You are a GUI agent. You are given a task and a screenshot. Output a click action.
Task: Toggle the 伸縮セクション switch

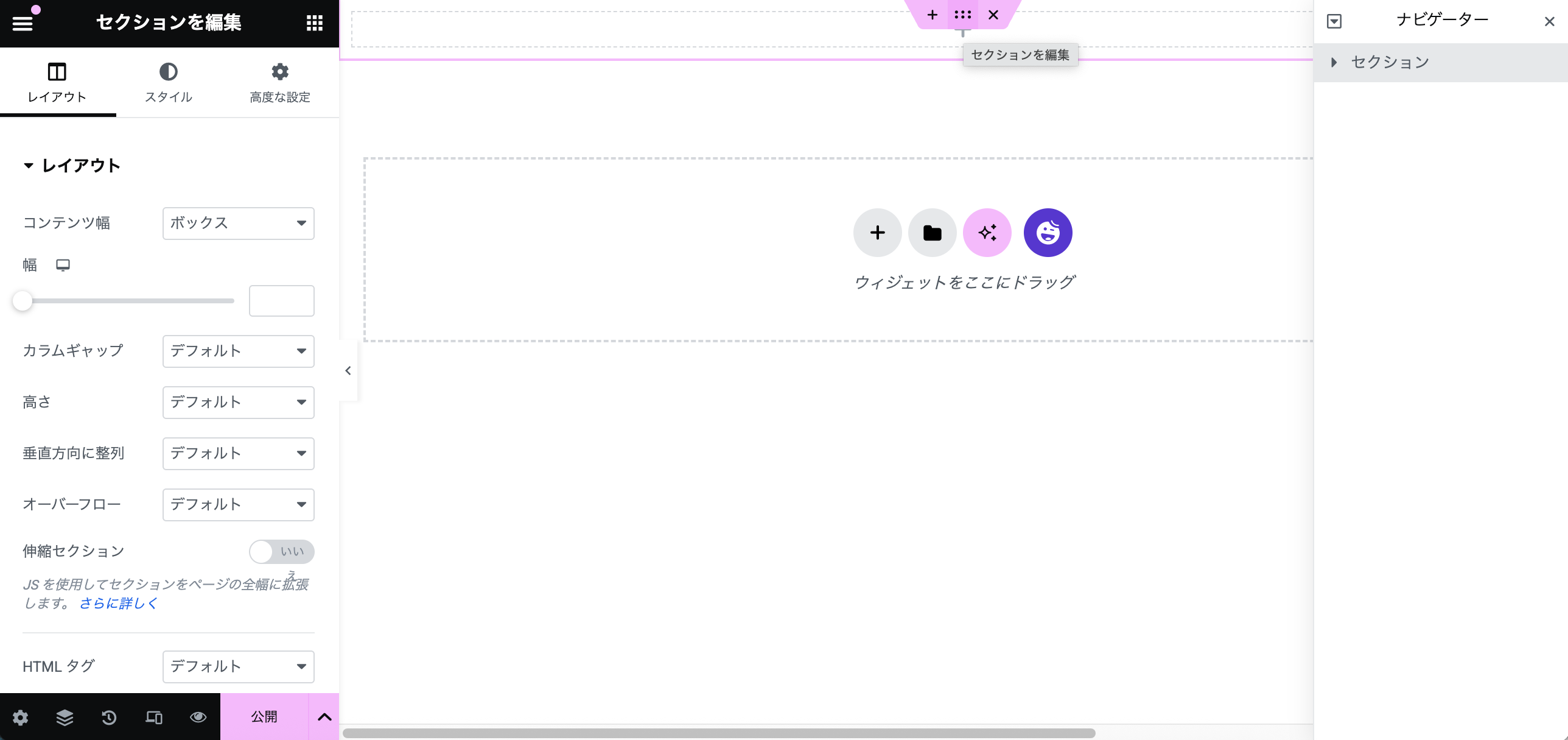point(281,552)
